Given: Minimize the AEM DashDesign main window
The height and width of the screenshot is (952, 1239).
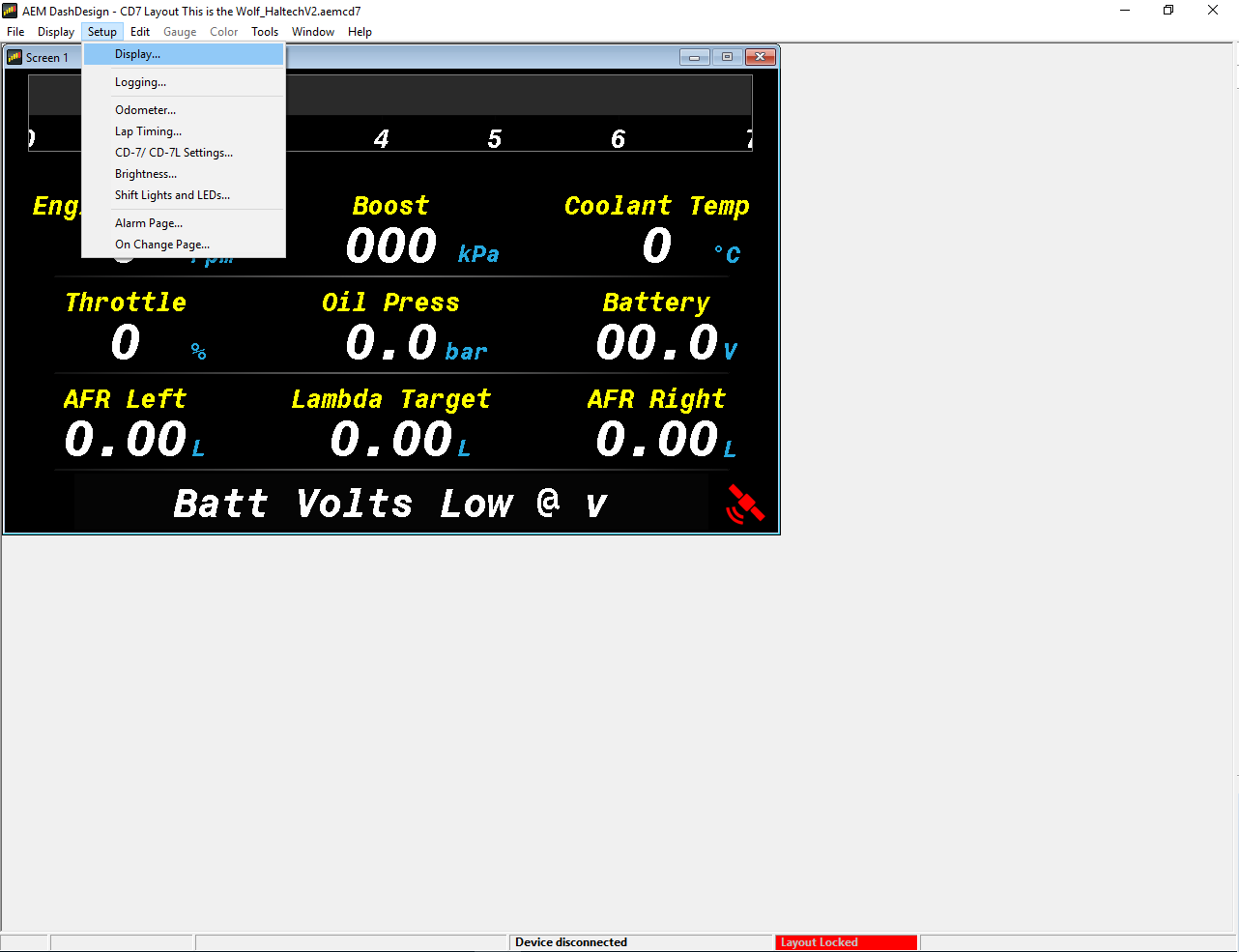Looking at the screenshot, I should click(x=1125, y=11).
